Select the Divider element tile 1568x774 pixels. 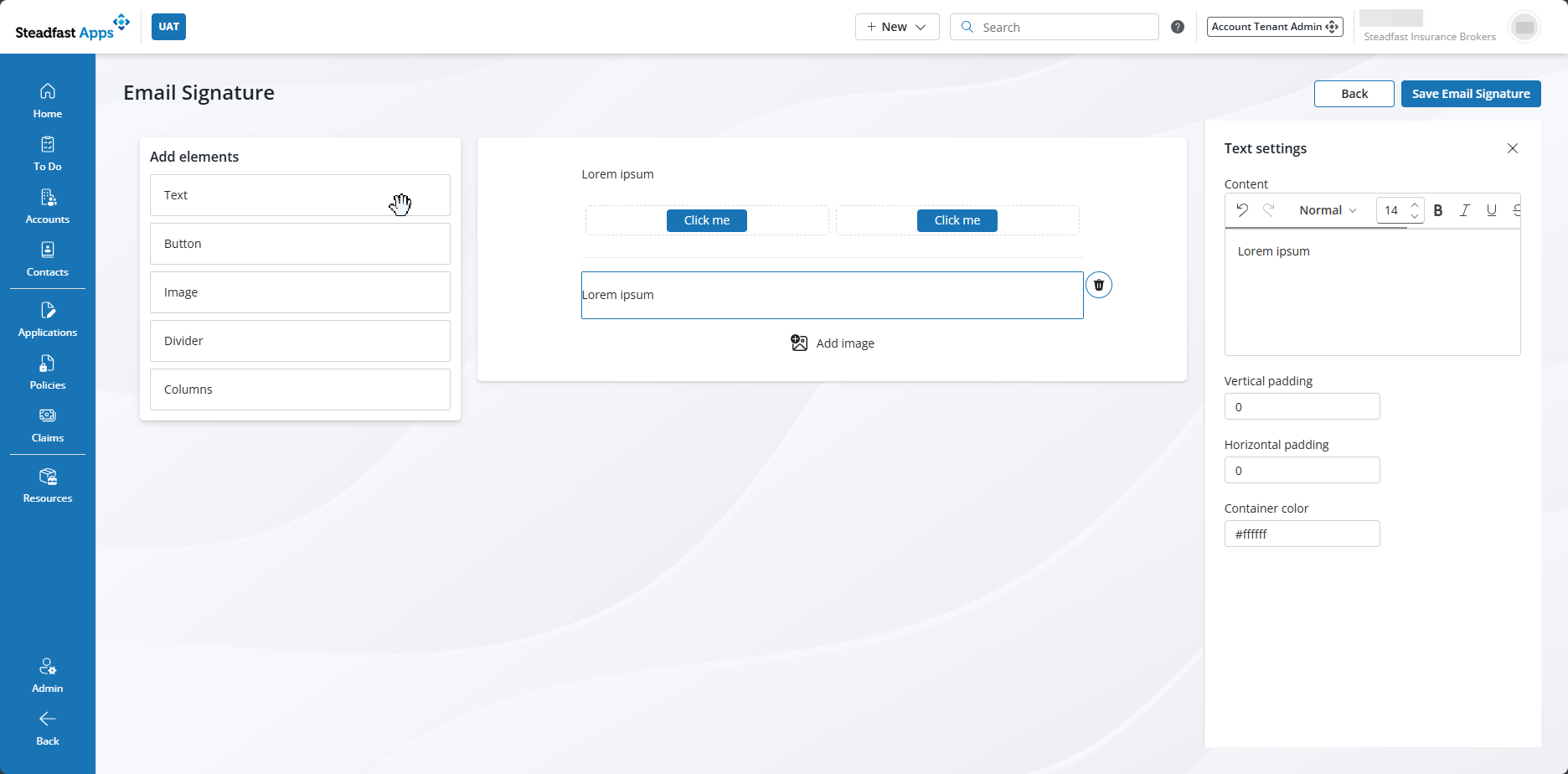pyautogui.click(x=300, y=341)
